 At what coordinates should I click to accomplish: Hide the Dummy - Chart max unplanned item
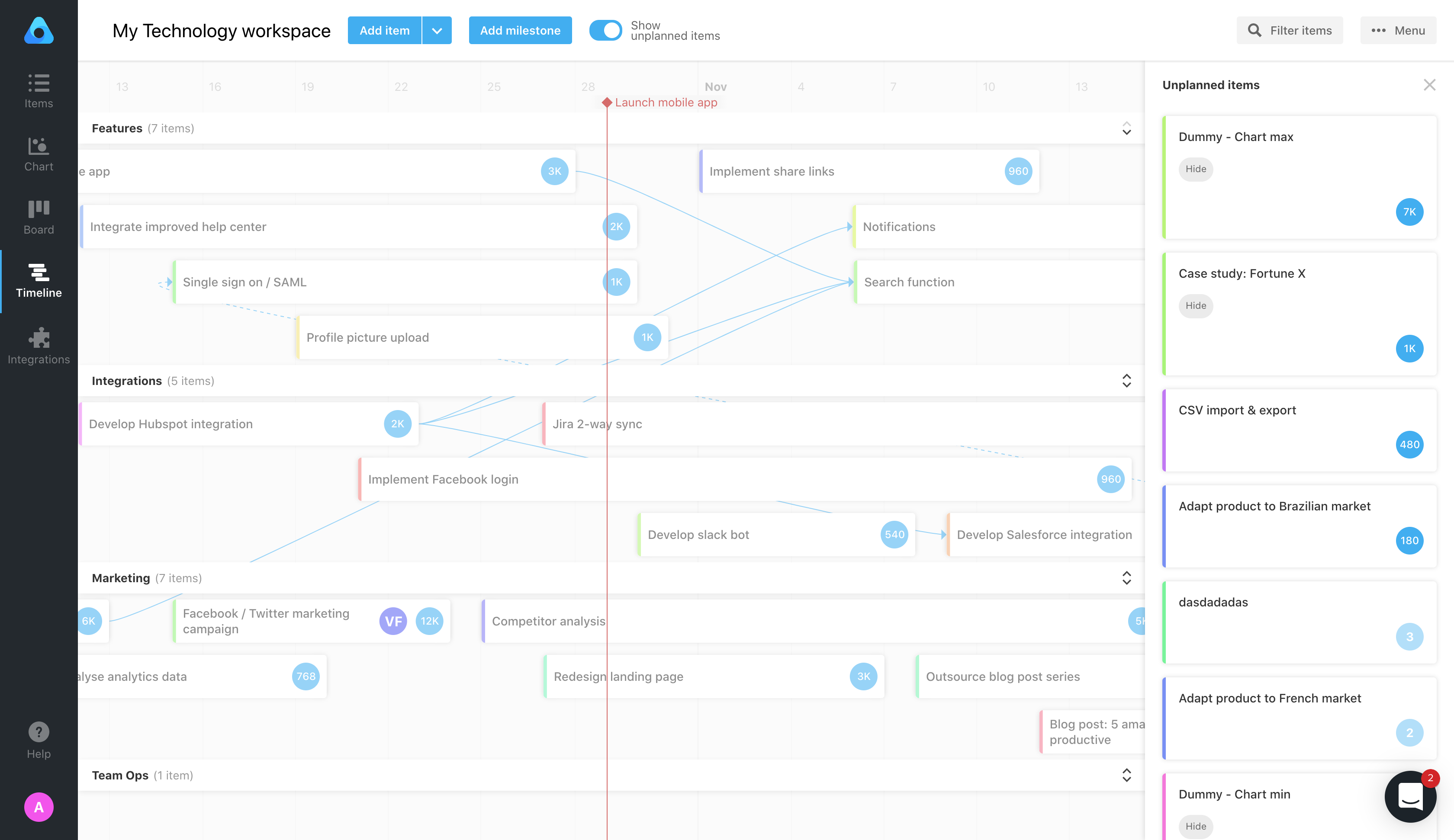1196,169
